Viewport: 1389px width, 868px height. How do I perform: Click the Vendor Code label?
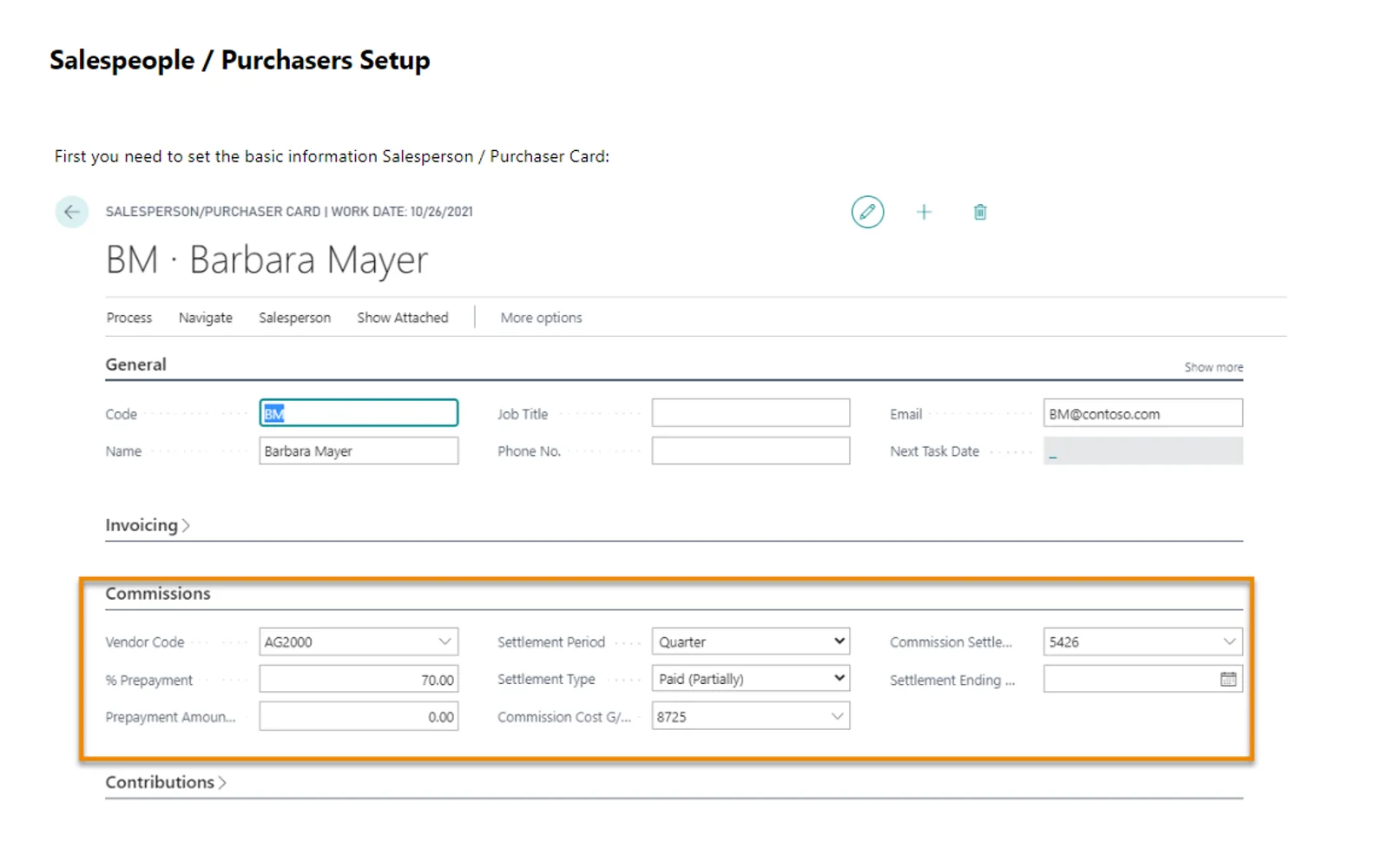coord(145,642)
